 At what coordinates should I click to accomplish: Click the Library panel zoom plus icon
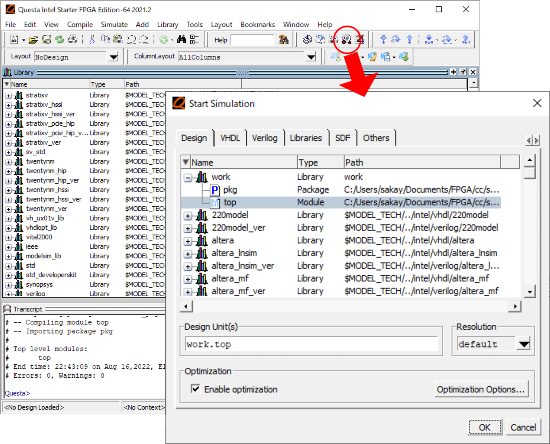454,72
